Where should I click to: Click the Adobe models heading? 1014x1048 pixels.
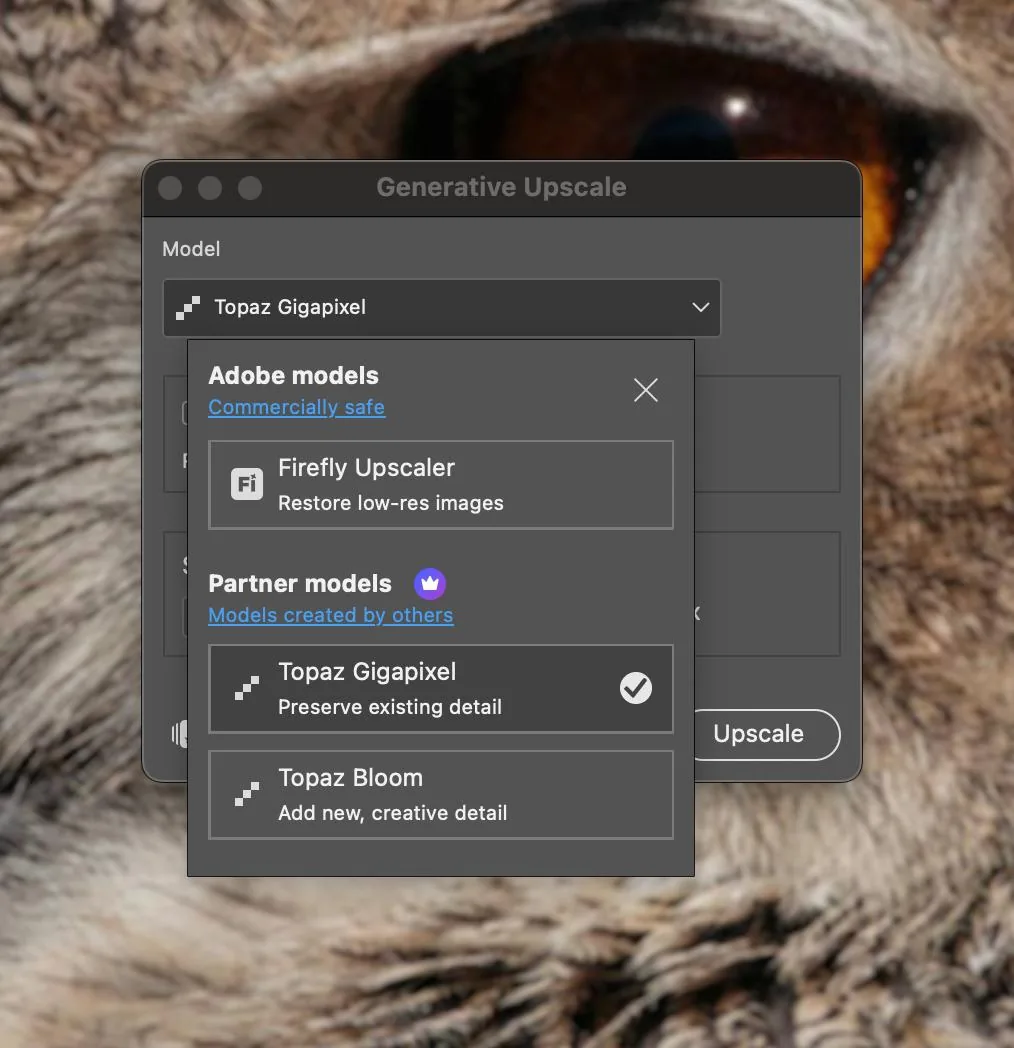click(293, 376)
